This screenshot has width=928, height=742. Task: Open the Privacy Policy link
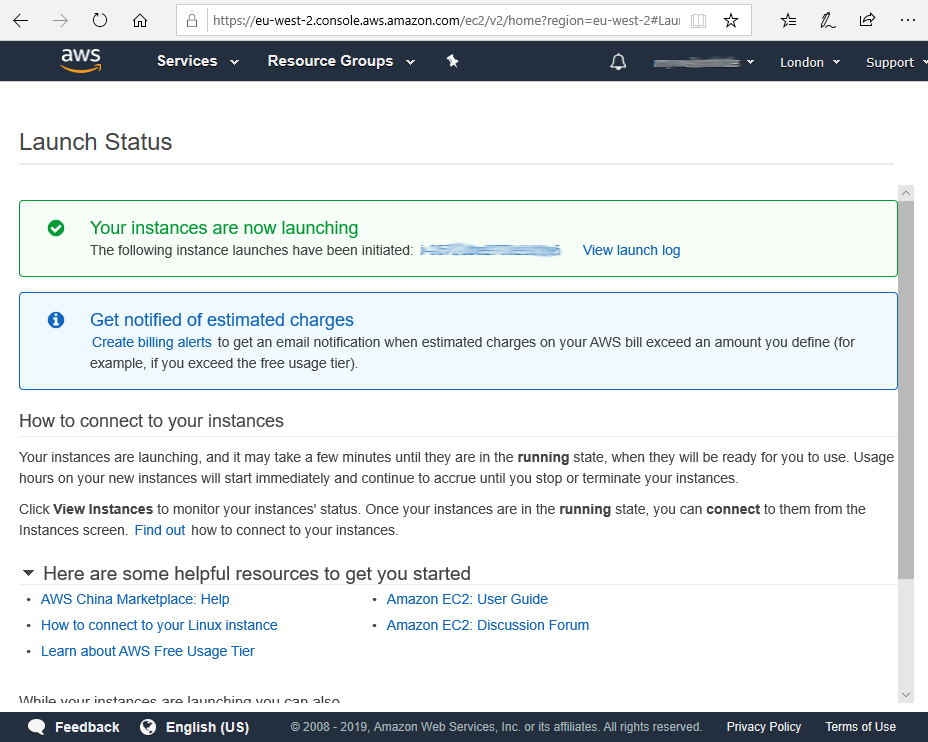coord(763,727)
